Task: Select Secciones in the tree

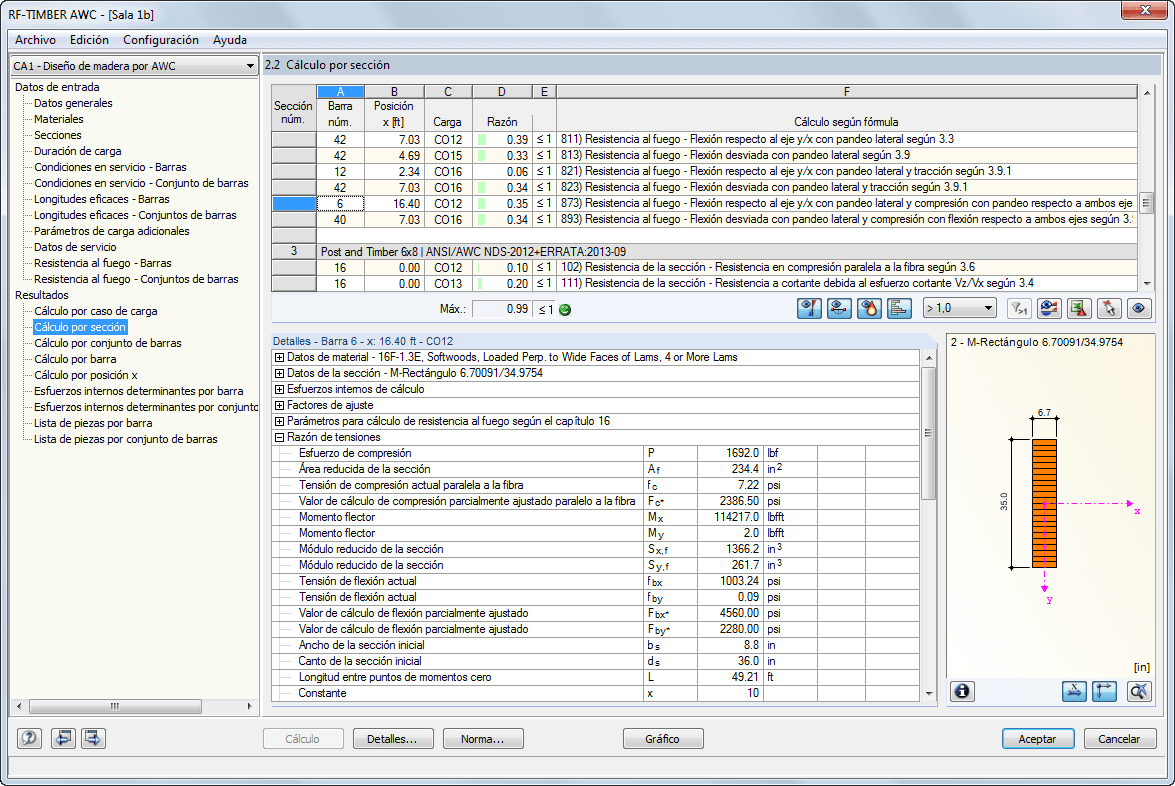Action: (x=58, y=136)
